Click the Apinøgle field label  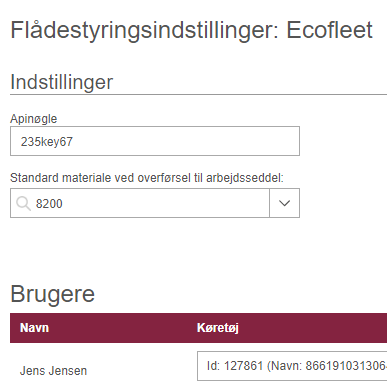(x=34, y=119)
